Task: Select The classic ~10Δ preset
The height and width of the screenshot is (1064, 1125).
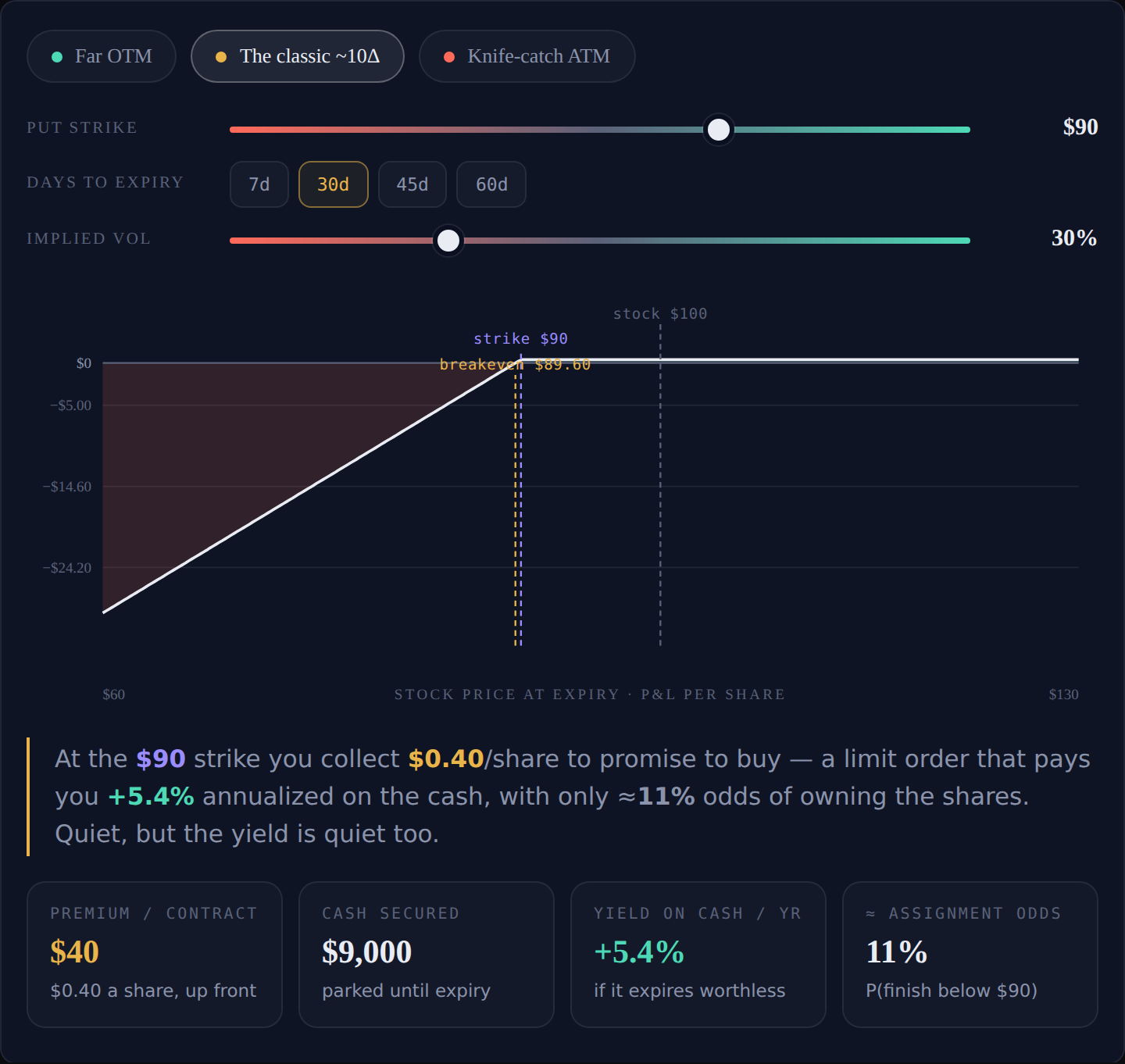Action: click(x=298, y=56)
